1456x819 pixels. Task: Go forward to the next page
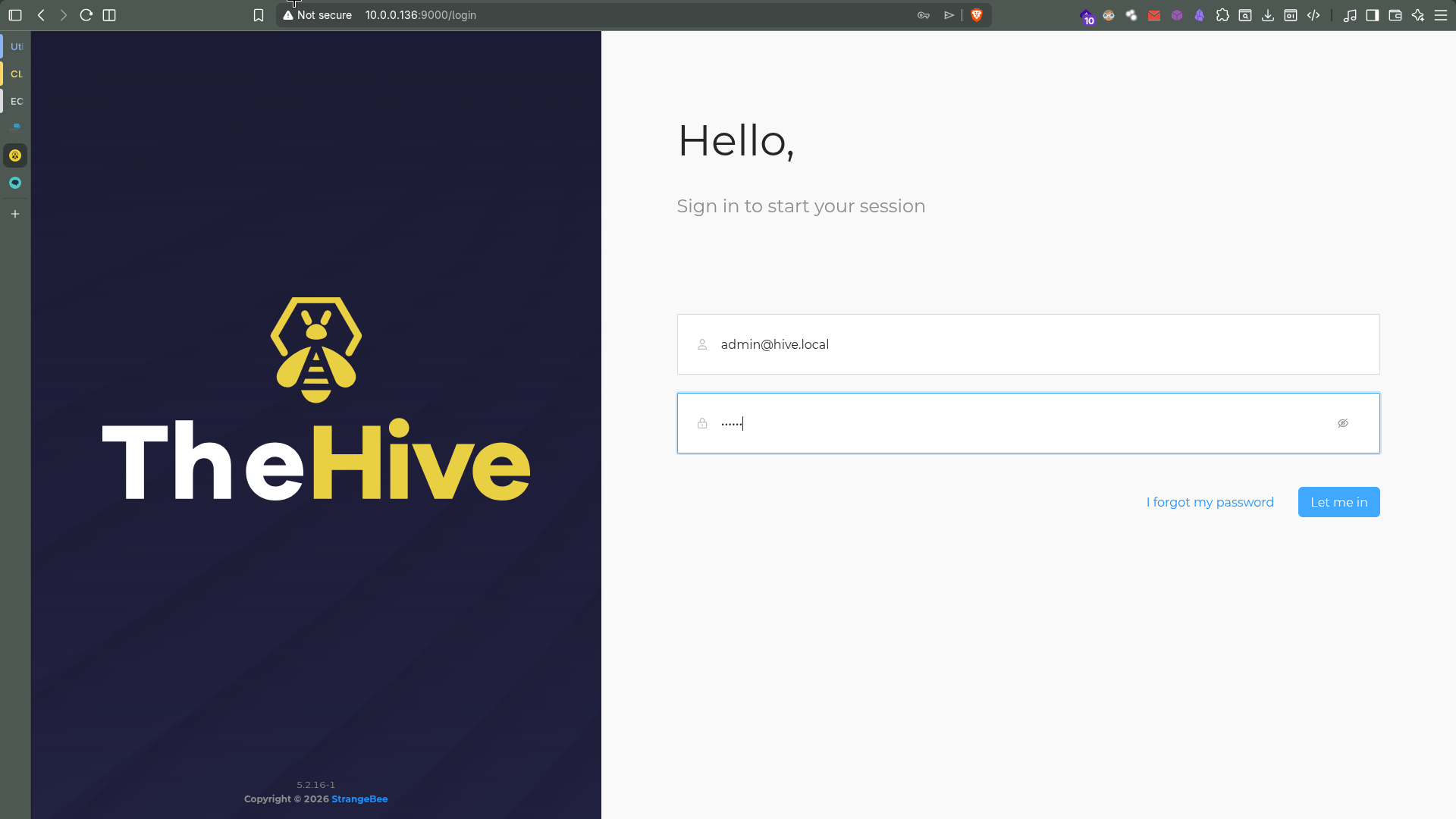pos(64,15)
